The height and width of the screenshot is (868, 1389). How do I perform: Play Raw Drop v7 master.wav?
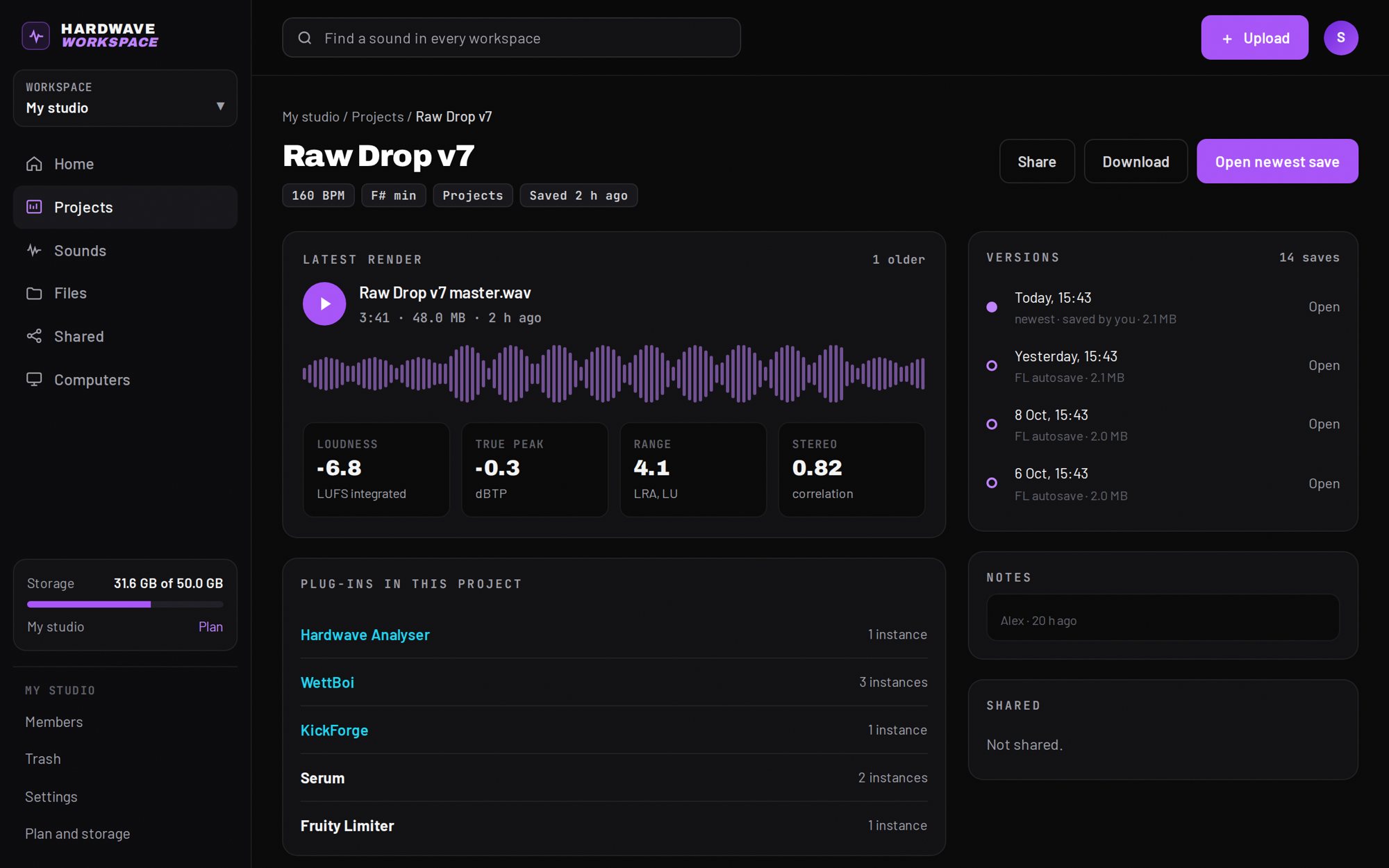click(324, 303)
